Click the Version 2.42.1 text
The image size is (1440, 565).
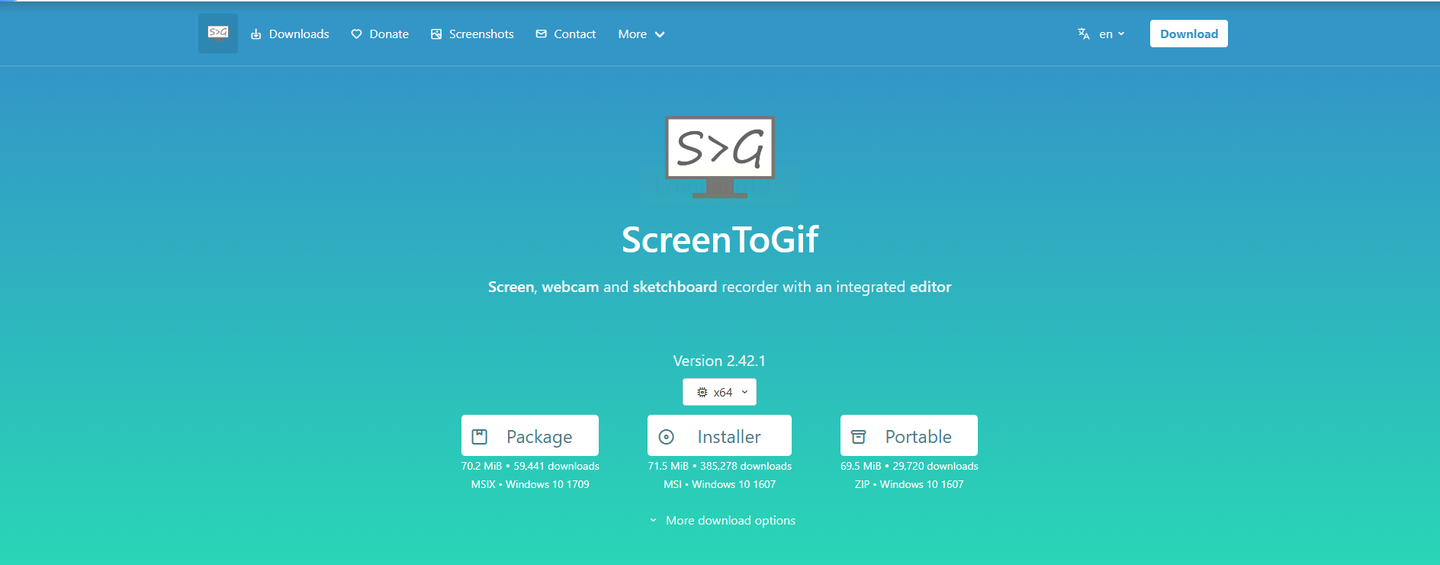tap(720, 361)
